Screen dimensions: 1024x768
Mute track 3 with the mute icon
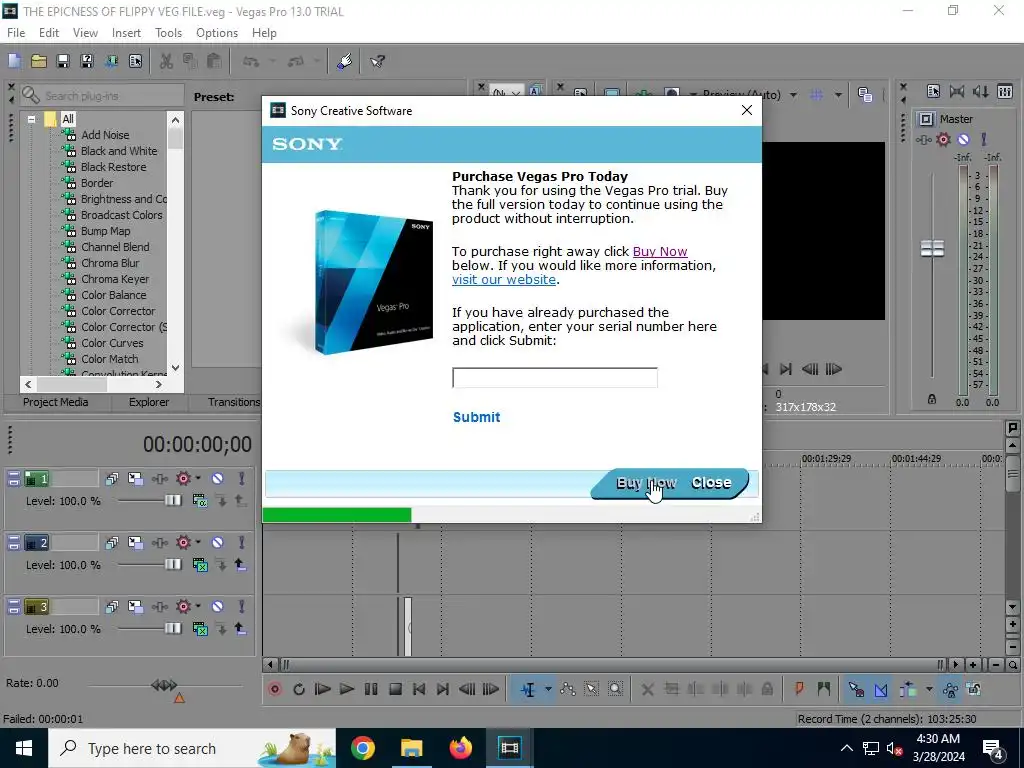point(217,607)
